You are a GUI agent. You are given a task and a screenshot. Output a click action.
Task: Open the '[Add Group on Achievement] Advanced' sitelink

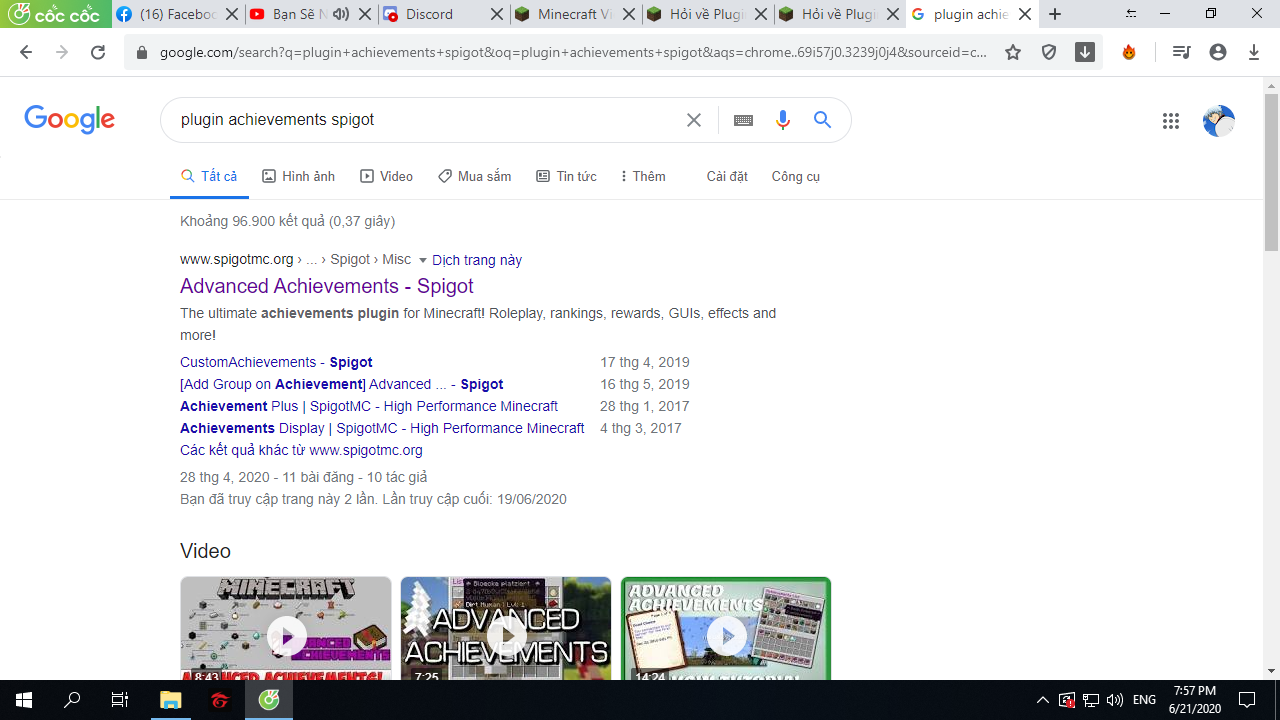point(342,384)
